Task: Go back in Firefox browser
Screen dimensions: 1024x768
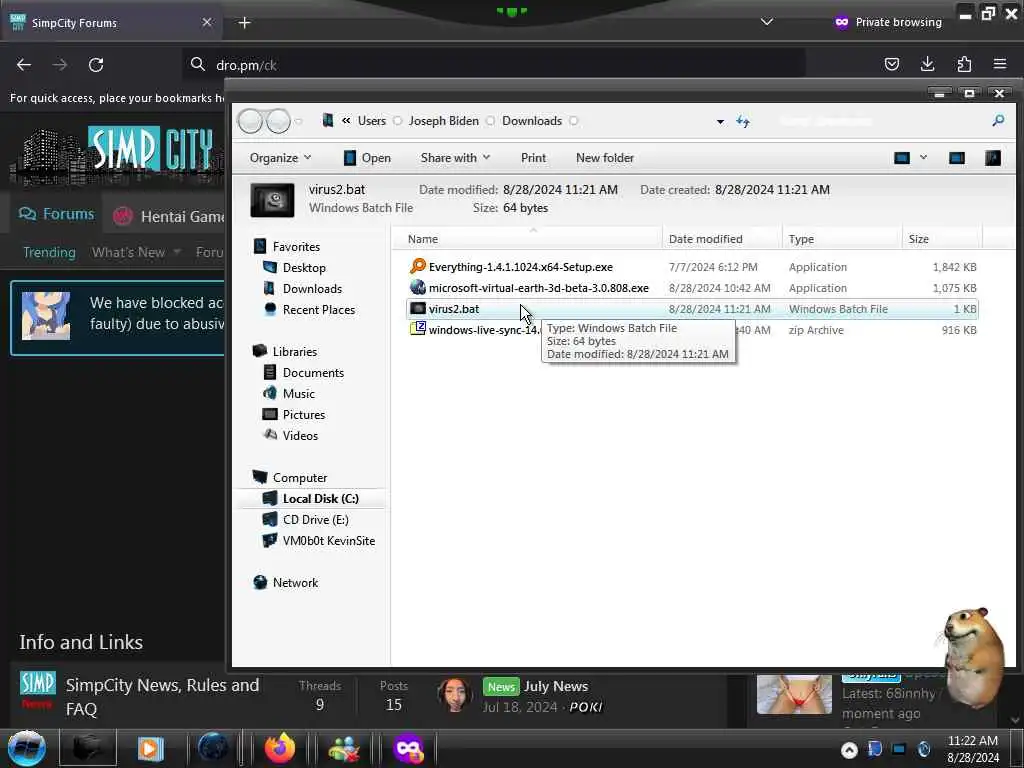Action: pos(24,65)
